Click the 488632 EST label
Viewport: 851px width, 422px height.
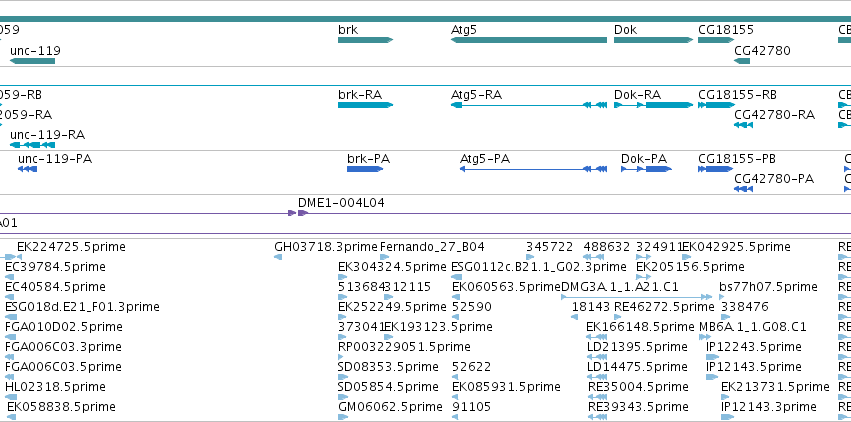[x=607, y=247]
